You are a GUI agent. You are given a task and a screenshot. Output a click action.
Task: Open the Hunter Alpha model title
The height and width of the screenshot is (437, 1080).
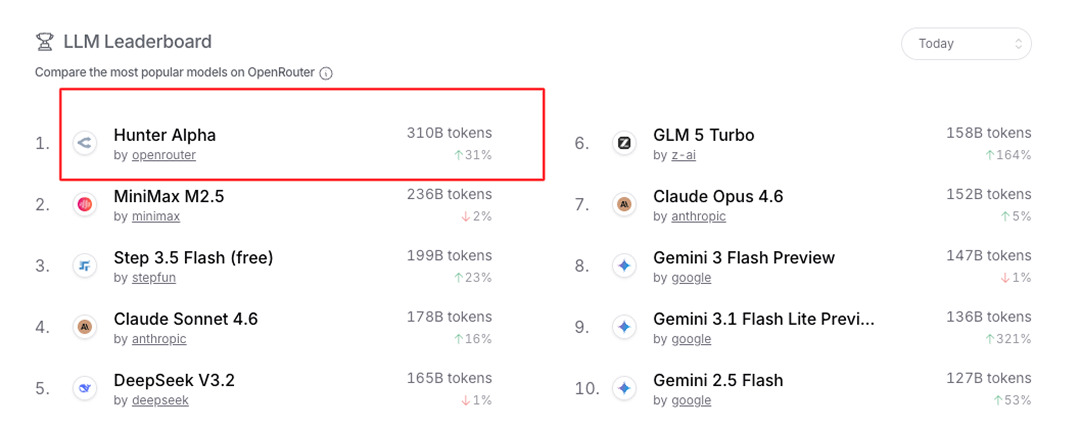[x=165, y=135]
